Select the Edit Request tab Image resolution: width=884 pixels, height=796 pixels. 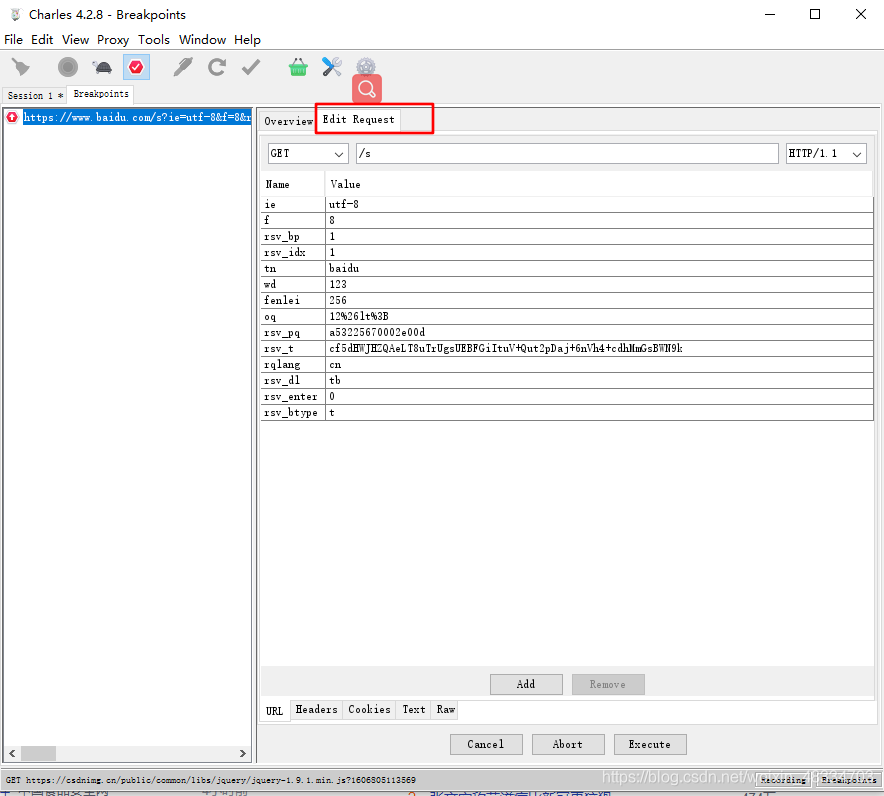coord(359,120)
